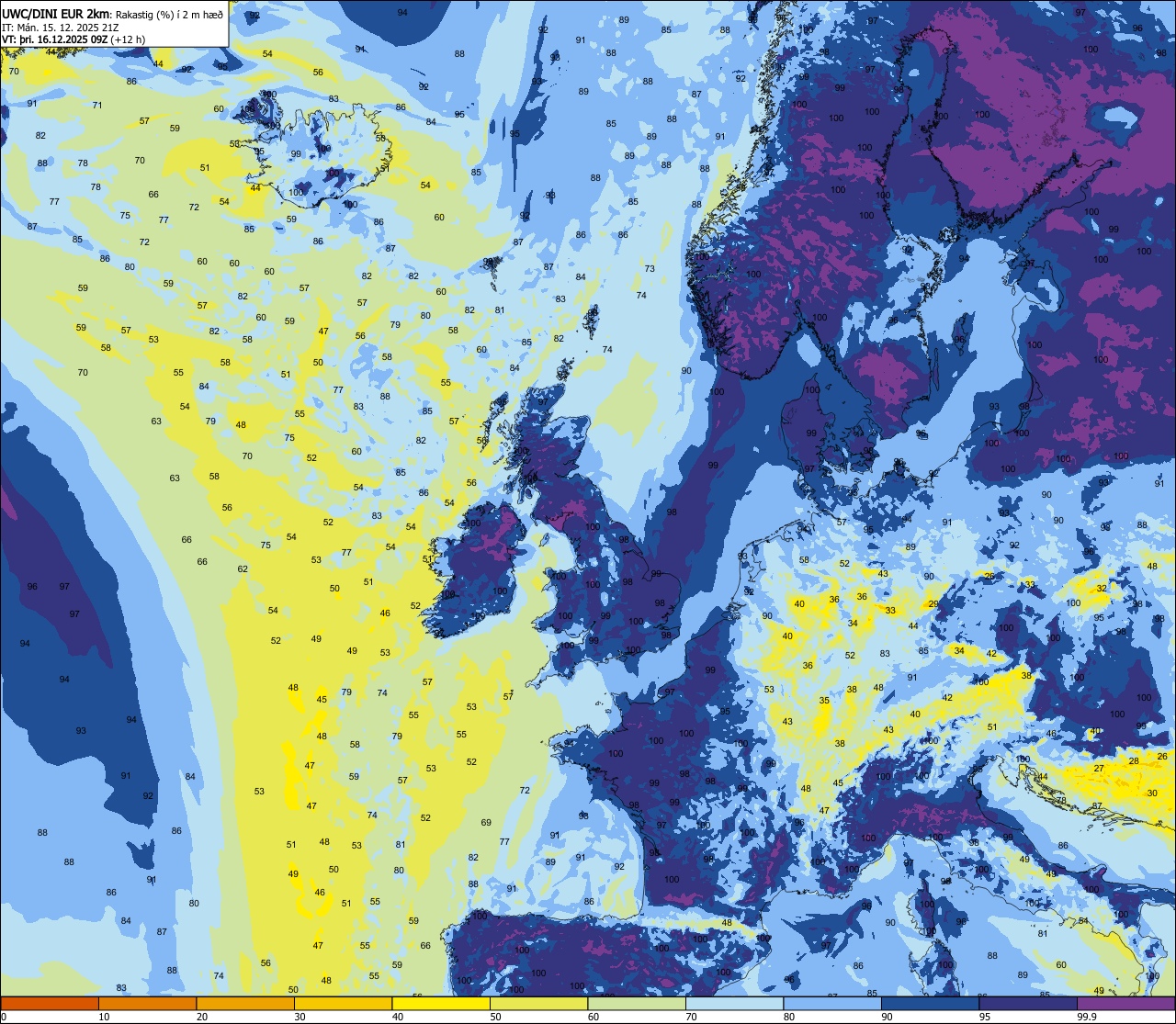The width and height of the screenshot is (1176, 1024).
Task: Click the '10' tick label on the legend
Action: [x=104, y=1017]
